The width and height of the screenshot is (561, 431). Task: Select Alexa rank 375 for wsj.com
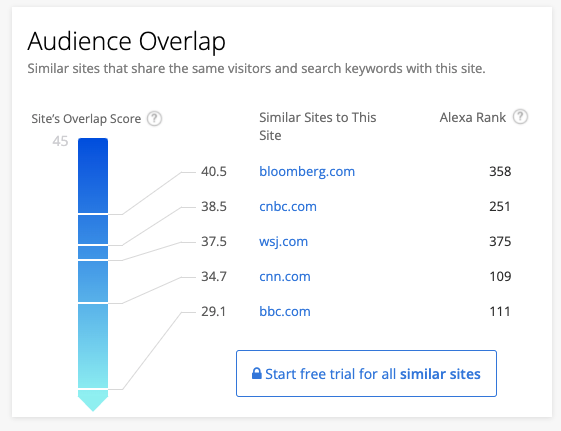pos(500,241)
